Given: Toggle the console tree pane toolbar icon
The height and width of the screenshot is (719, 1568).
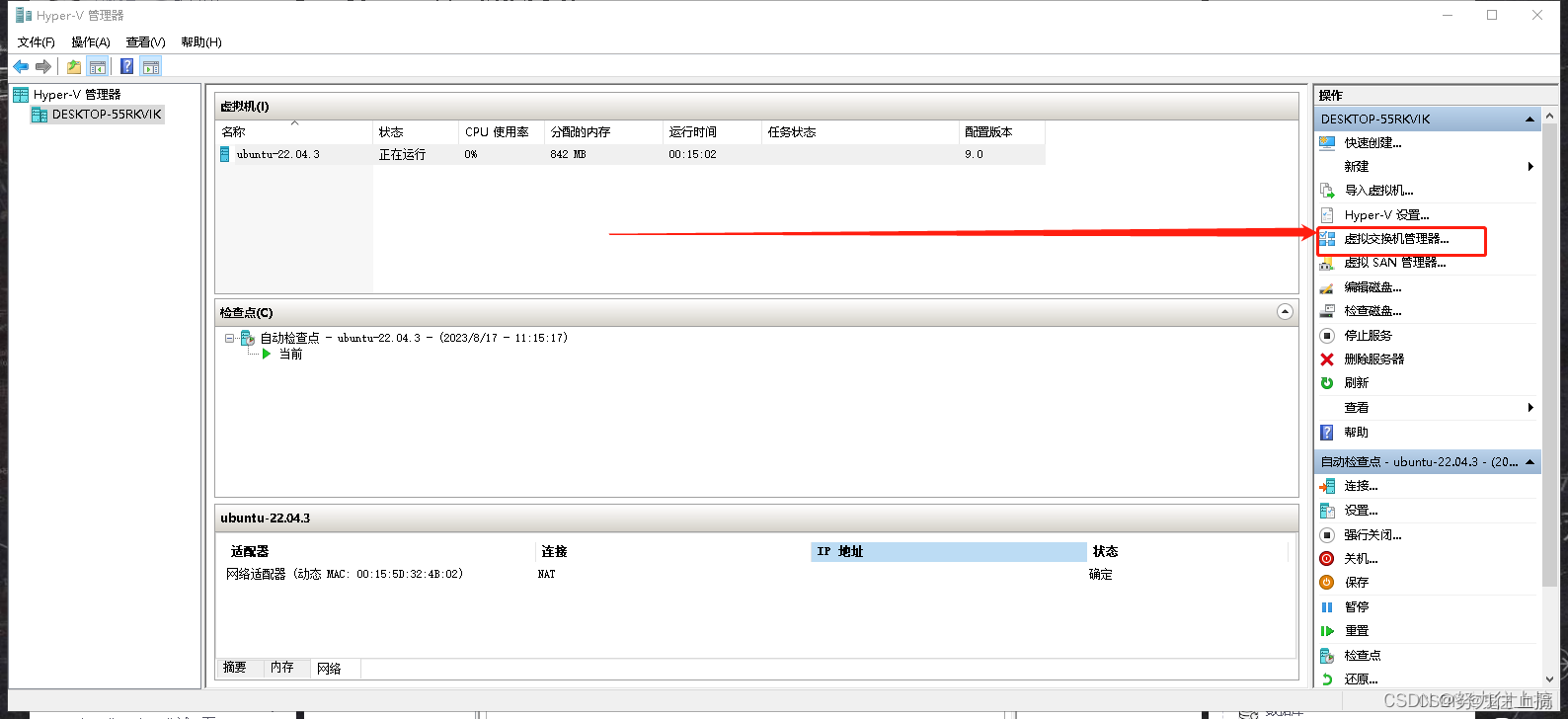Looking at the screenshot, I should pyautogui.click(x=98, y=67).
